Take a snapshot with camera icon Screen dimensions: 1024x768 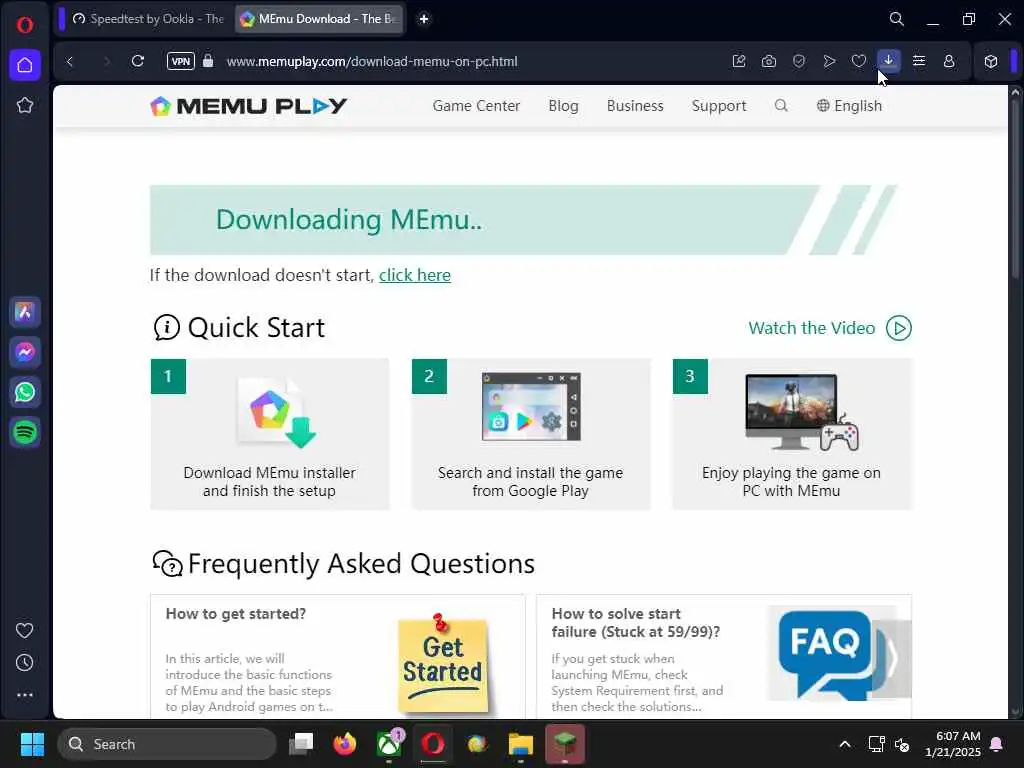(769, 61)
